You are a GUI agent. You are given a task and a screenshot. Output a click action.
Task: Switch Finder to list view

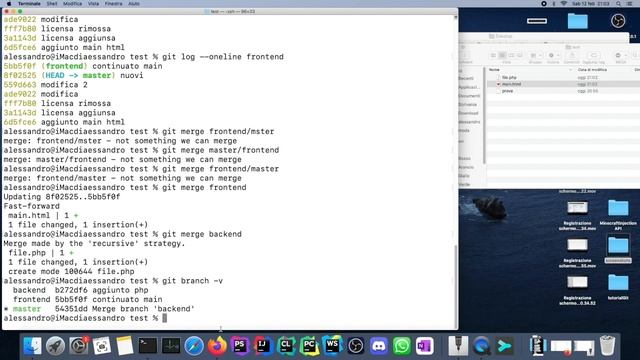502,56
